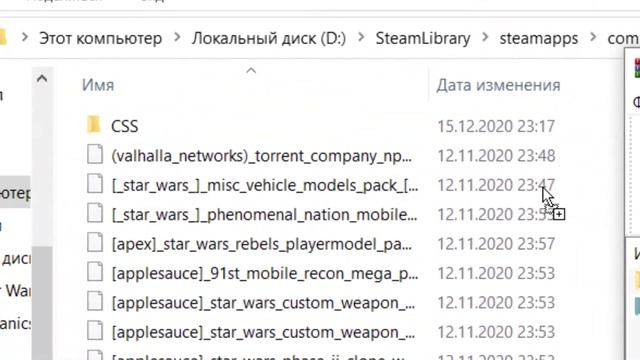
Task: Click the date 12.11.2020 23:57
Action: pyautogui.click(x=496, y=244)
